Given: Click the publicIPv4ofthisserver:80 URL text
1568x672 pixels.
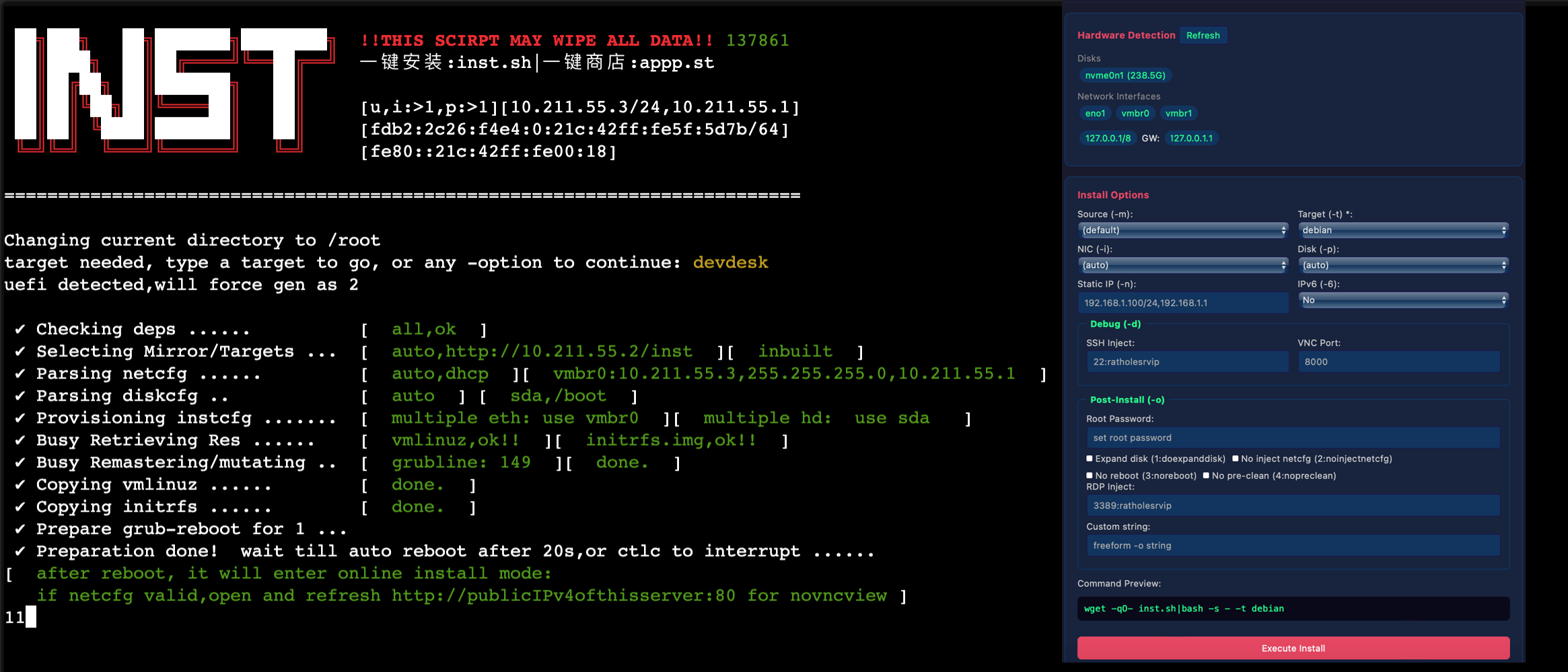Looking at the screenshot, I should pyautogui.click(x=563, y=596).
